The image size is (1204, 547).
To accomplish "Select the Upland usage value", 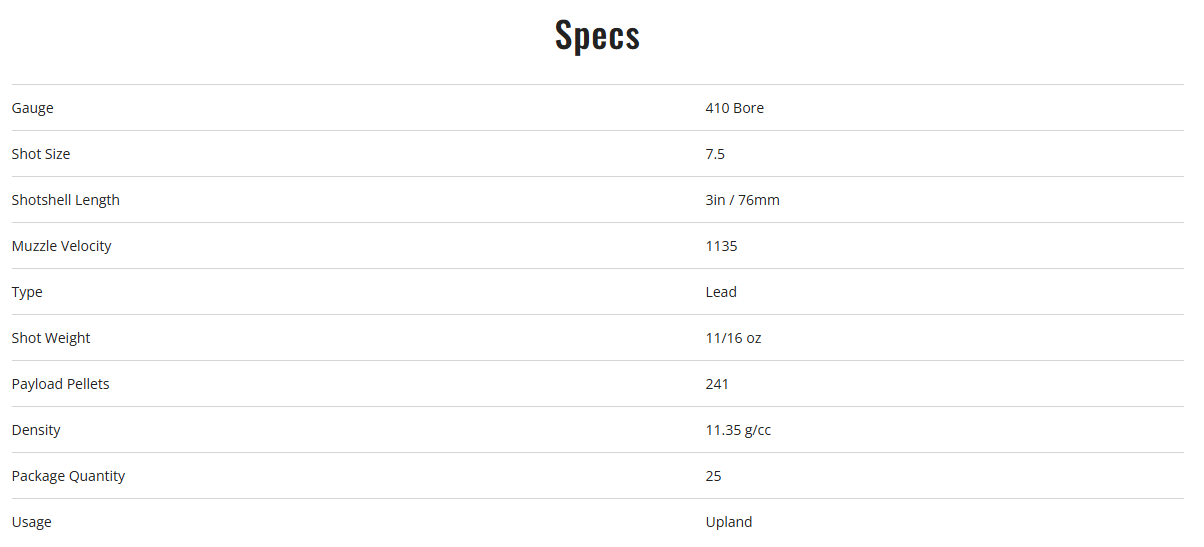I will 728,522.
